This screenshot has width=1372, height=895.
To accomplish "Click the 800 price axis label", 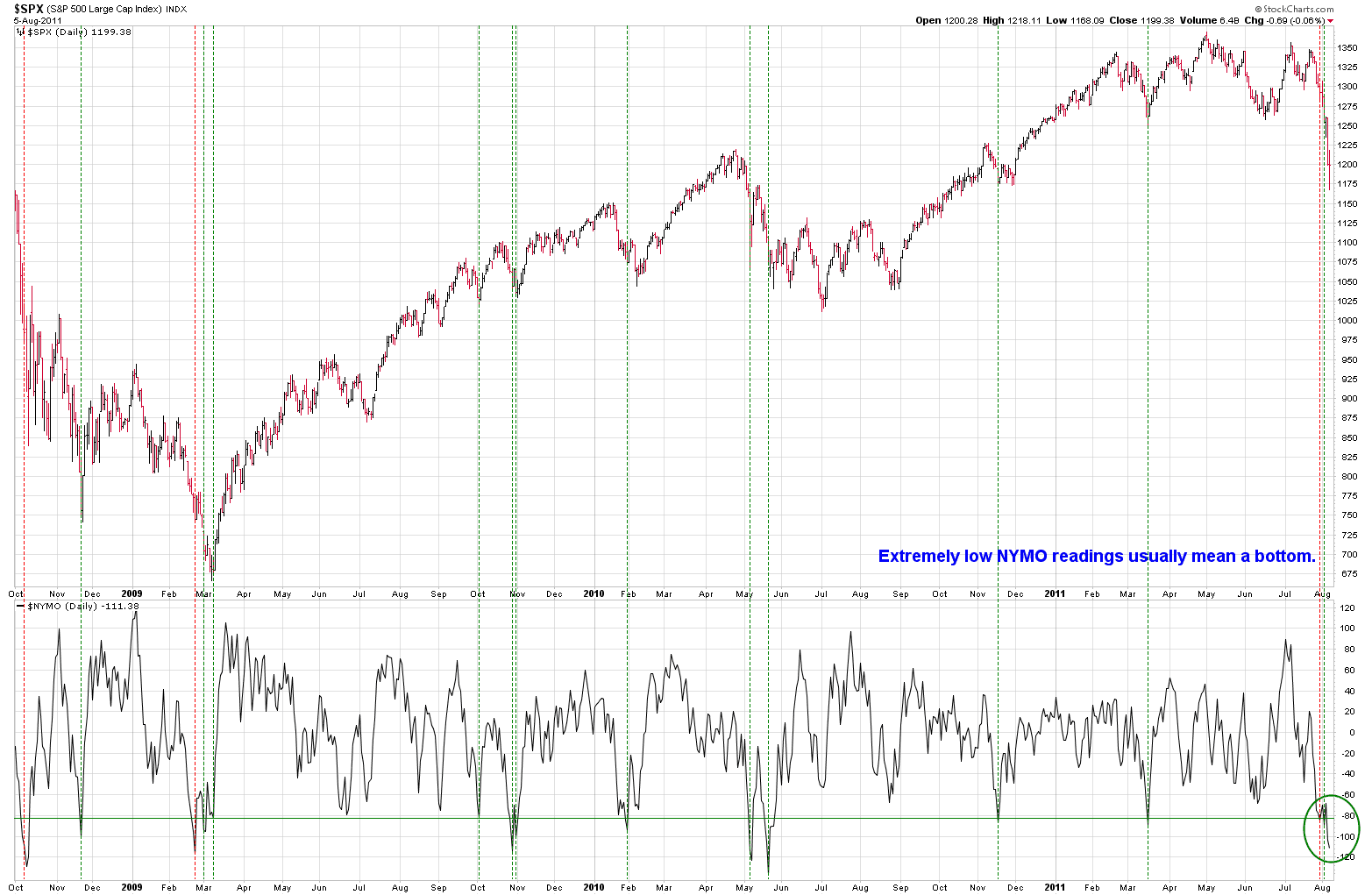I will [x=1350, y=477].
